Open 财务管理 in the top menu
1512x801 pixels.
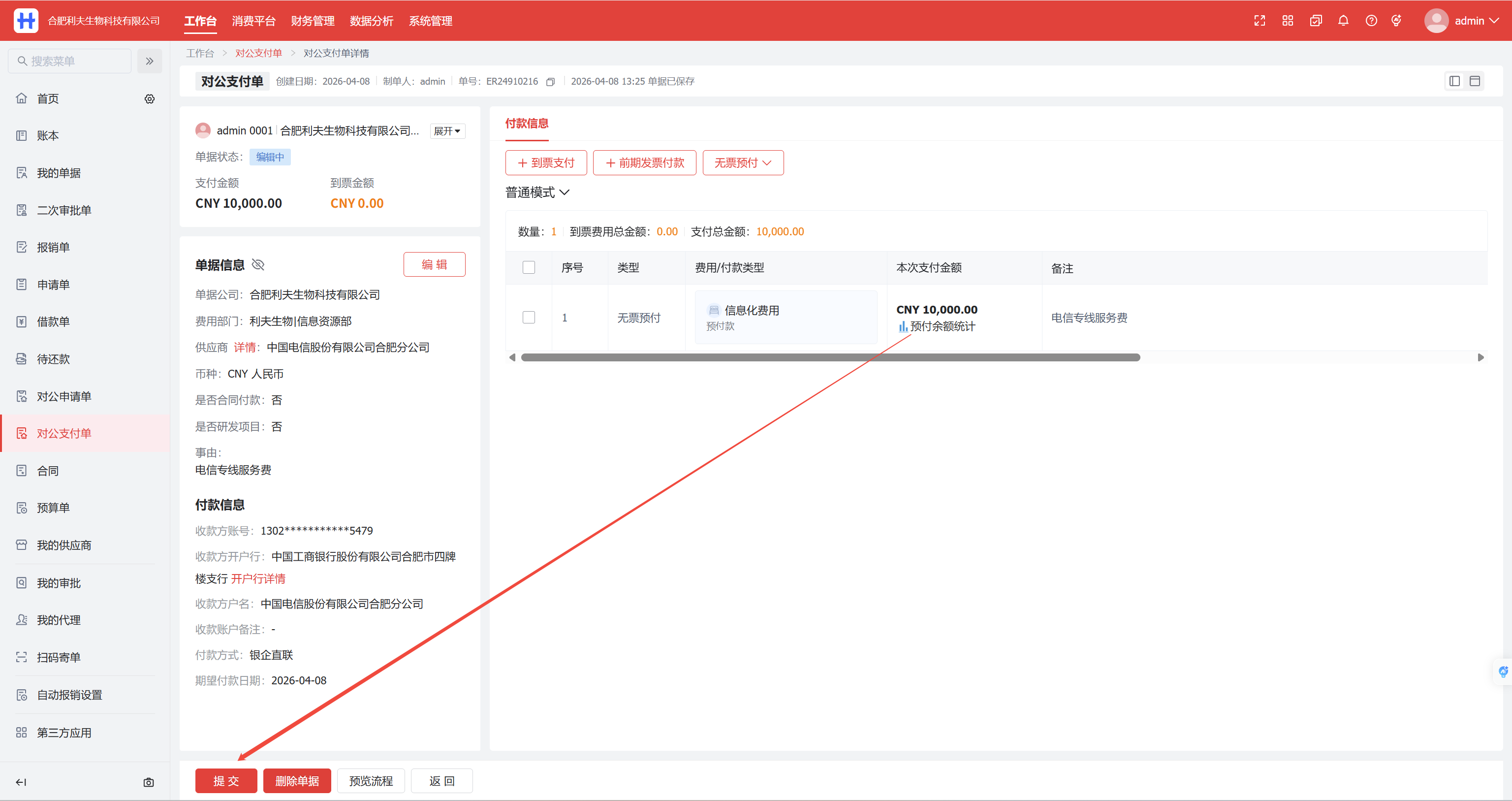312,21
